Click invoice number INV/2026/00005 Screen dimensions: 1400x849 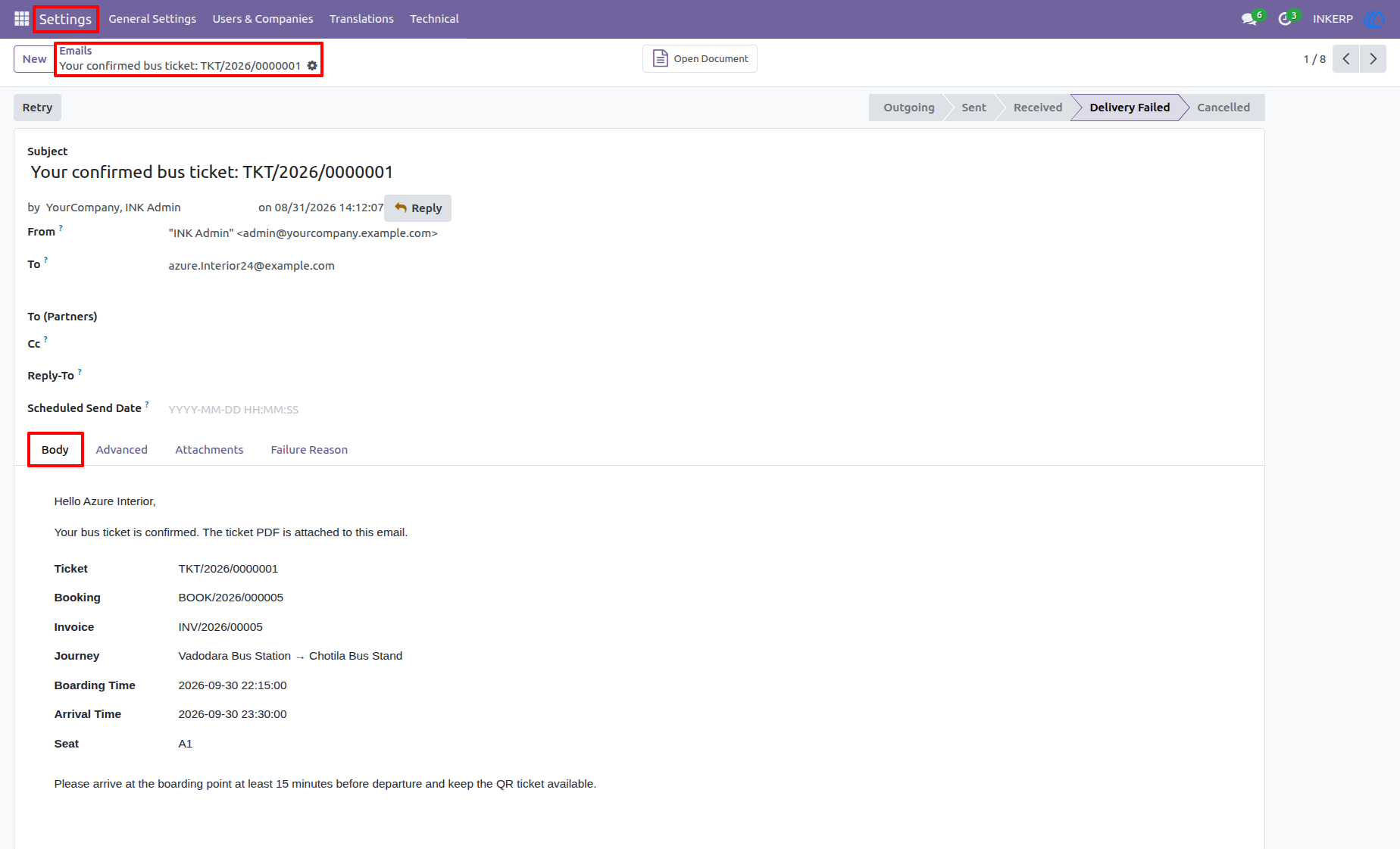220,627
